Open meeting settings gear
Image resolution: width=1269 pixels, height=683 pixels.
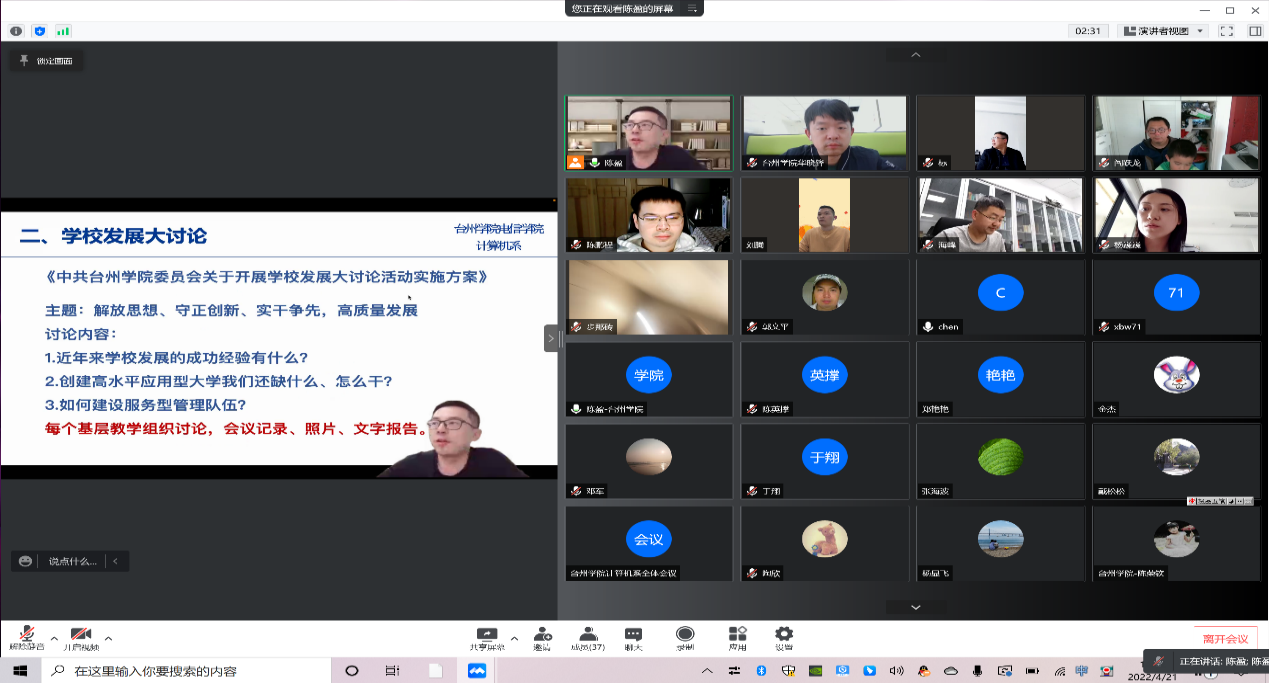point(784,637)
